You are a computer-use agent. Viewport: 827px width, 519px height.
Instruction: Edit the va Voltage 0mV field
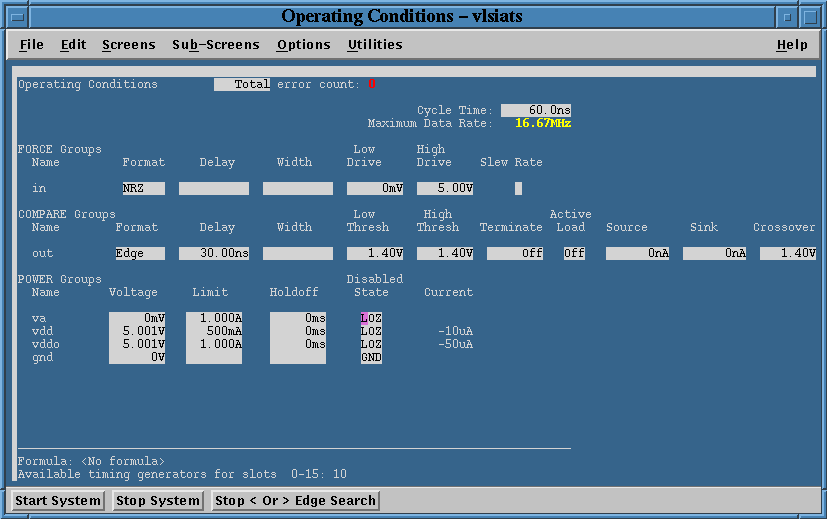[x=137, y=318]
